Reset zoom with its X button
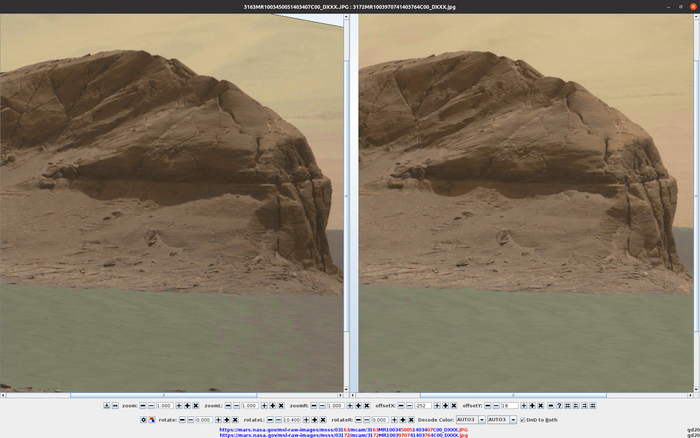Viewport: 700px width, 438px height. (196, 405)
